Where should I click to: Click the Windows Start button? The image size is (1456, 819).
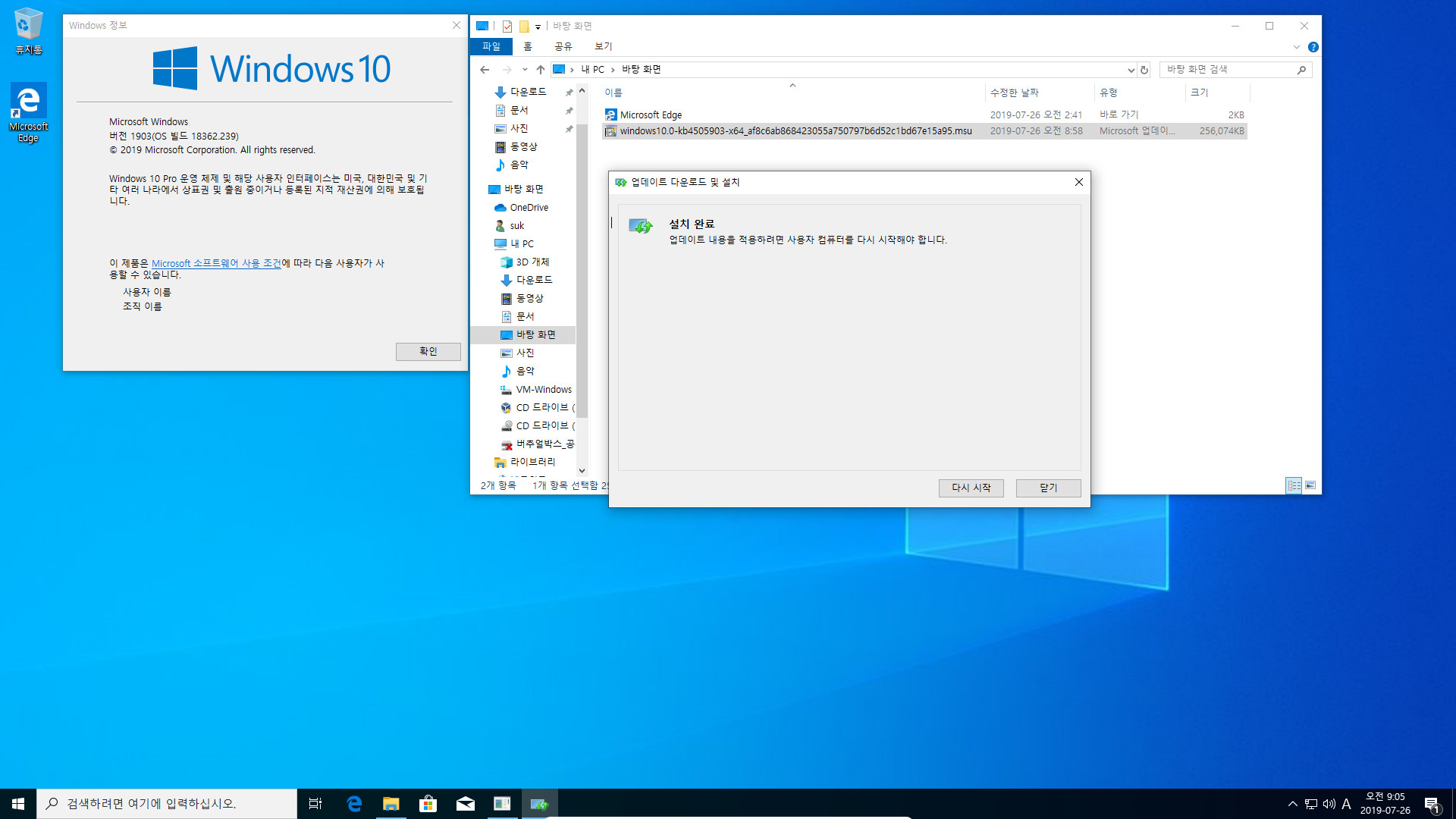click(x=18, y=804)
